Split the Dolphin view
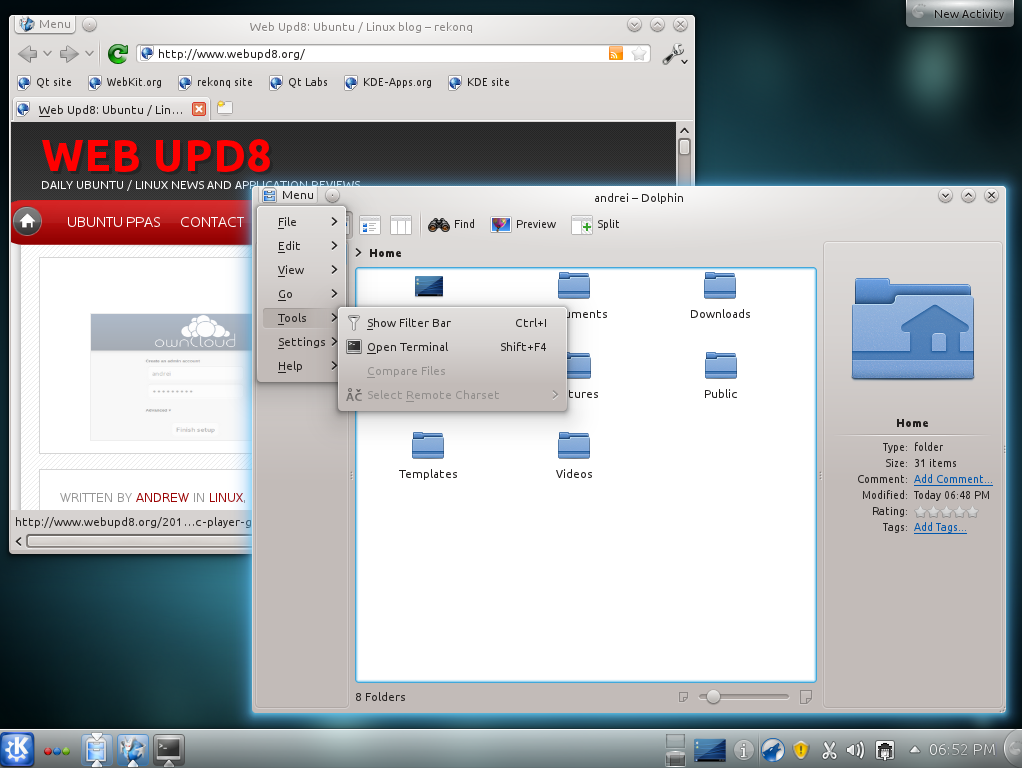The width and height of the screenshot is (1022, 768). 595,224
